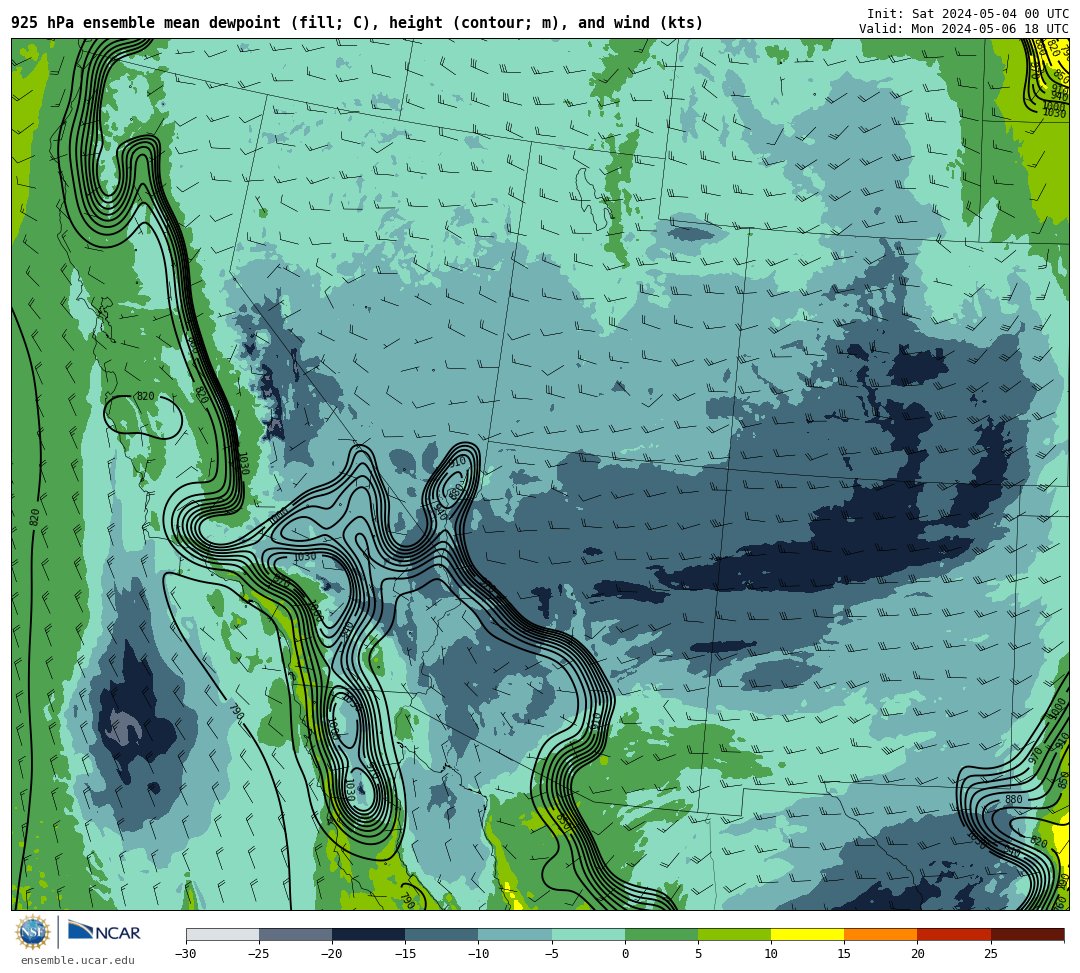The image size is (1080, 973).
Task: Click the 20 colorbar tick label
Action: pos(917,954)
